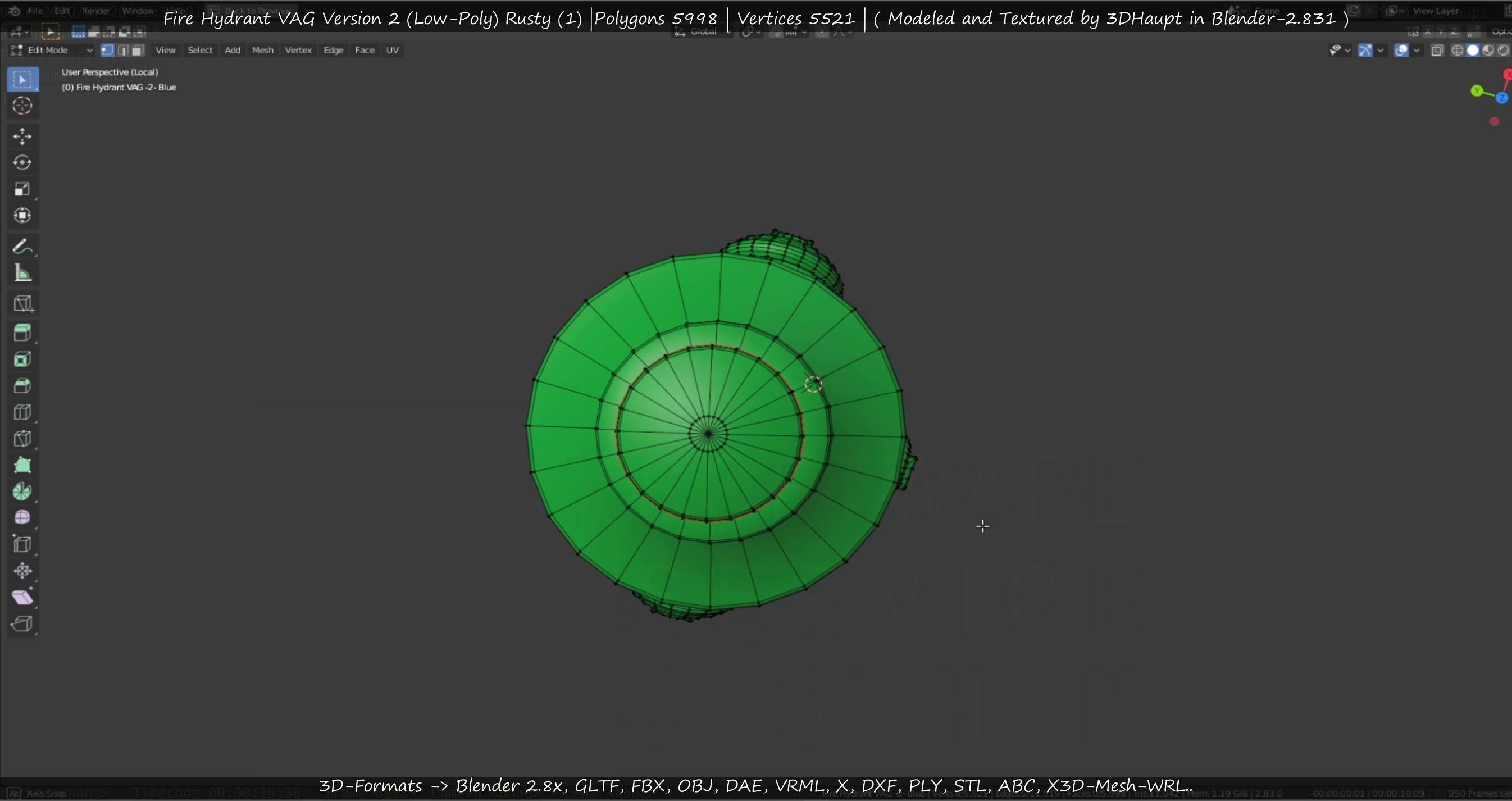Screen dimensions: 1512x801
Task: Choose the Measure ruler tool
Action: 22,273
